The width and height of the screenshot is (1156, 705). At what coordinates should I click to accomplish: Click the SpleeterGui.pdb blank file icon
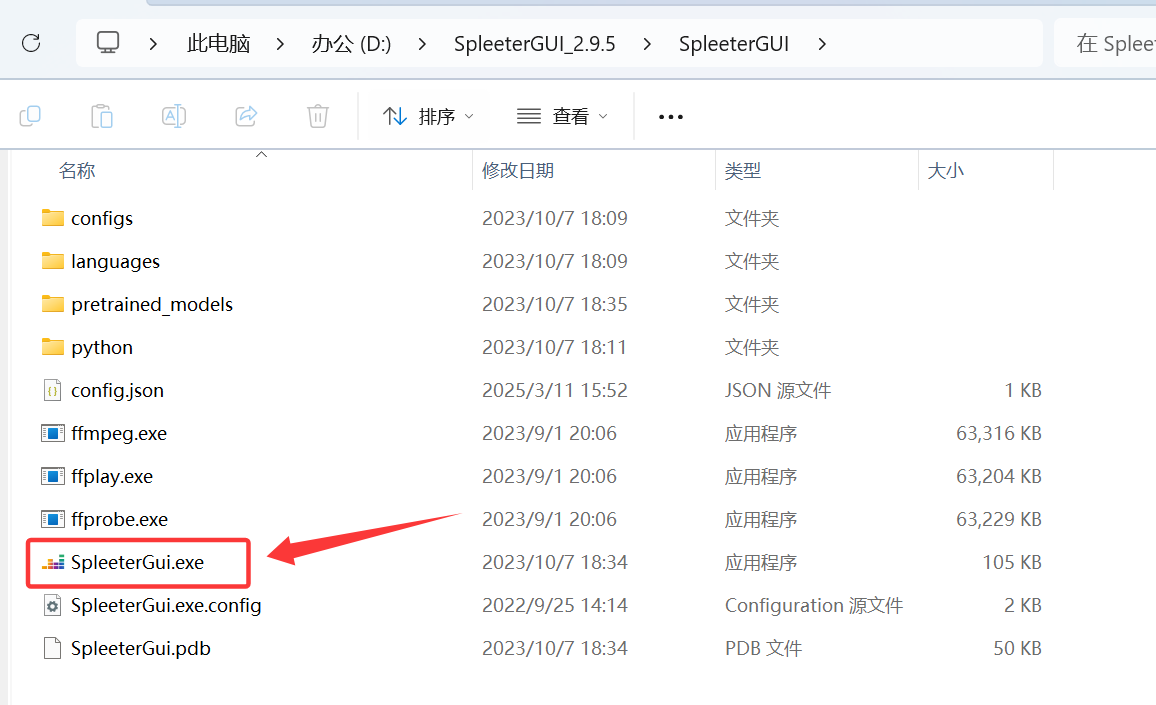[x=52, y=648]
